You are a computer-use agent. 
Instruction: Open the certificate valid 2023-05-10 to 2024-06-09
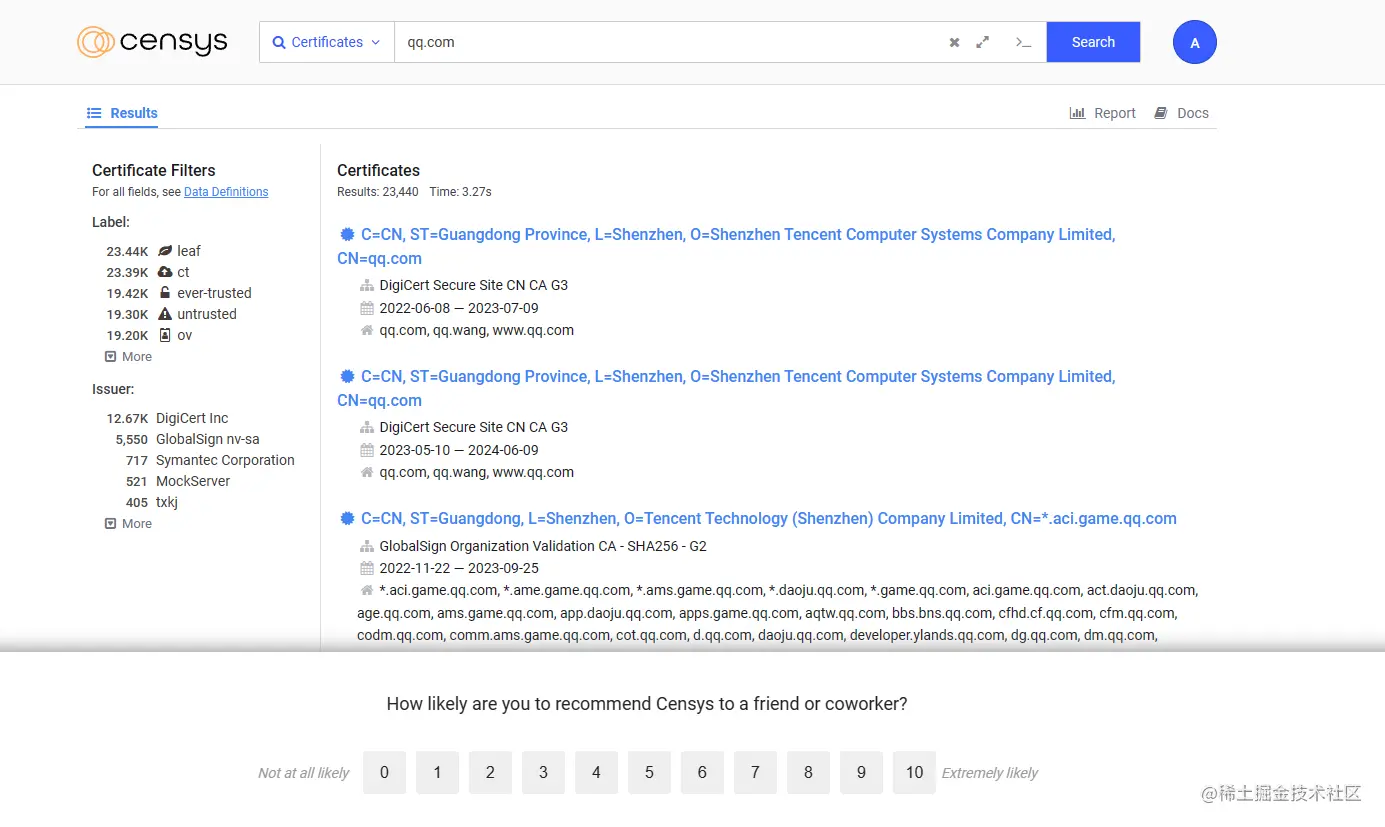coord(726,388)
